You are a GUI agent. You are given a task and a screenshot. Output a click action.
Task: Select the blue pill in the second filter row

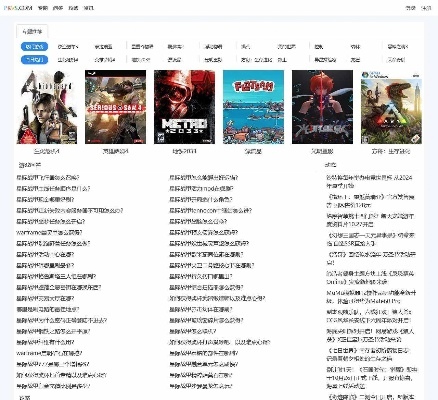click(34, 60)
